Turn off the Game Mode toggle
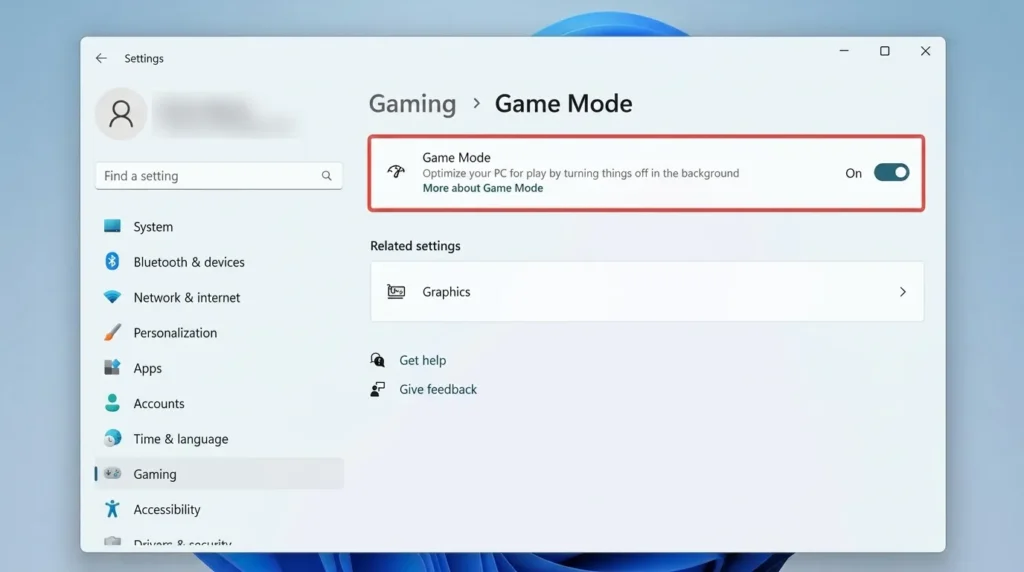The height and width of the screenshot is (572, 1024). click(x=891, y=172)
